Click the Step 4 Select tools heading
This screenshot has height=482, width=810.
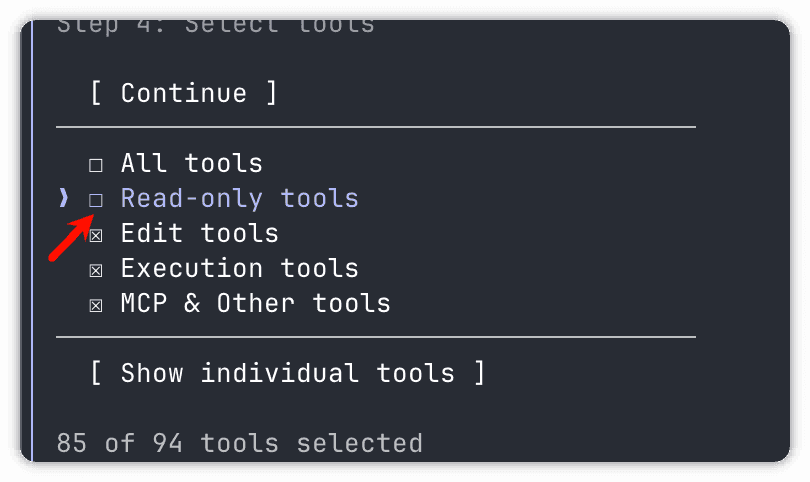(215, 26)
